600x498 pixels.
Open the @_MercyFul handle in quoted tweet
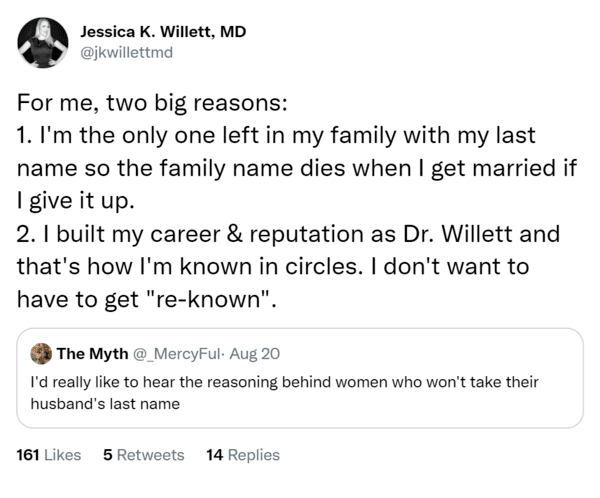point(177,354)
